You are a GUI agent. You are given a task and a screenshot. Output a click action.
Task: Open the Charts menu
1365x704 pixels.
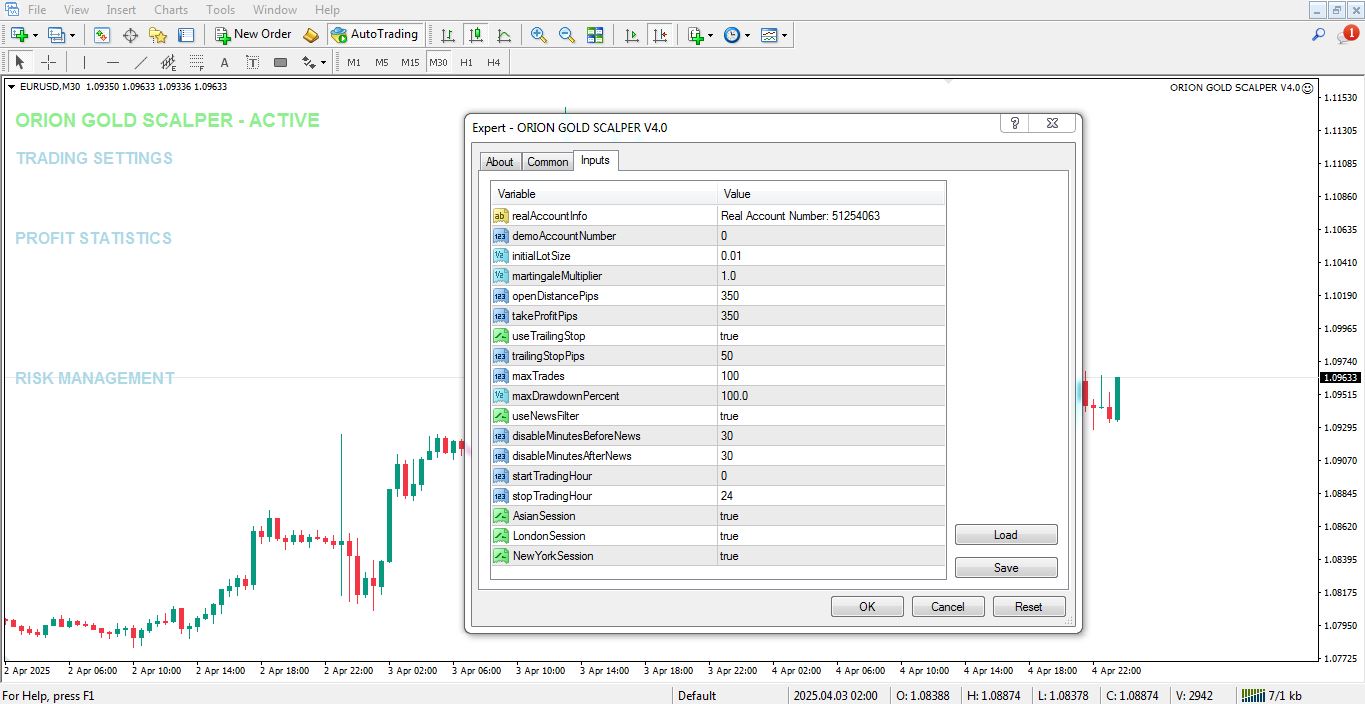click(171, 10)
